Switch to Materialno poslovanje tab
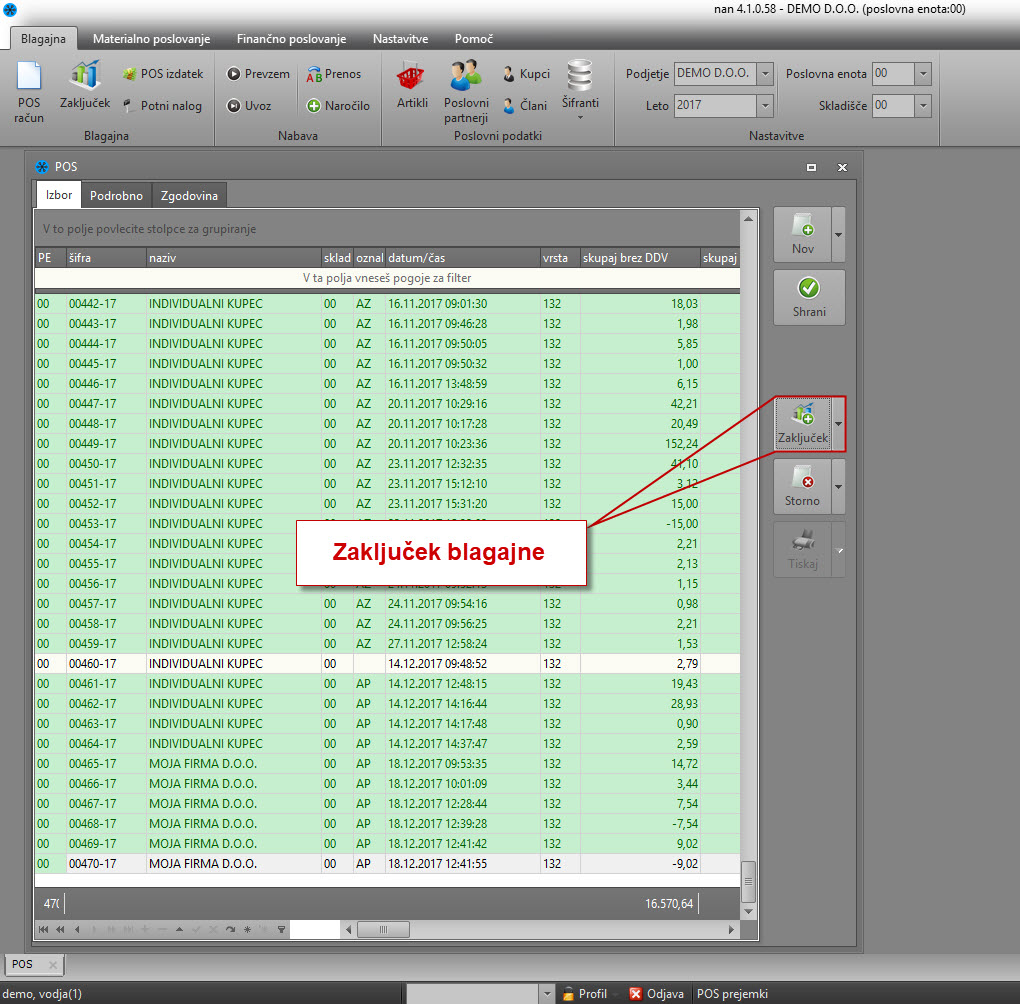This screenshot has width=1020, height=1004. click(x=152, y=38)
